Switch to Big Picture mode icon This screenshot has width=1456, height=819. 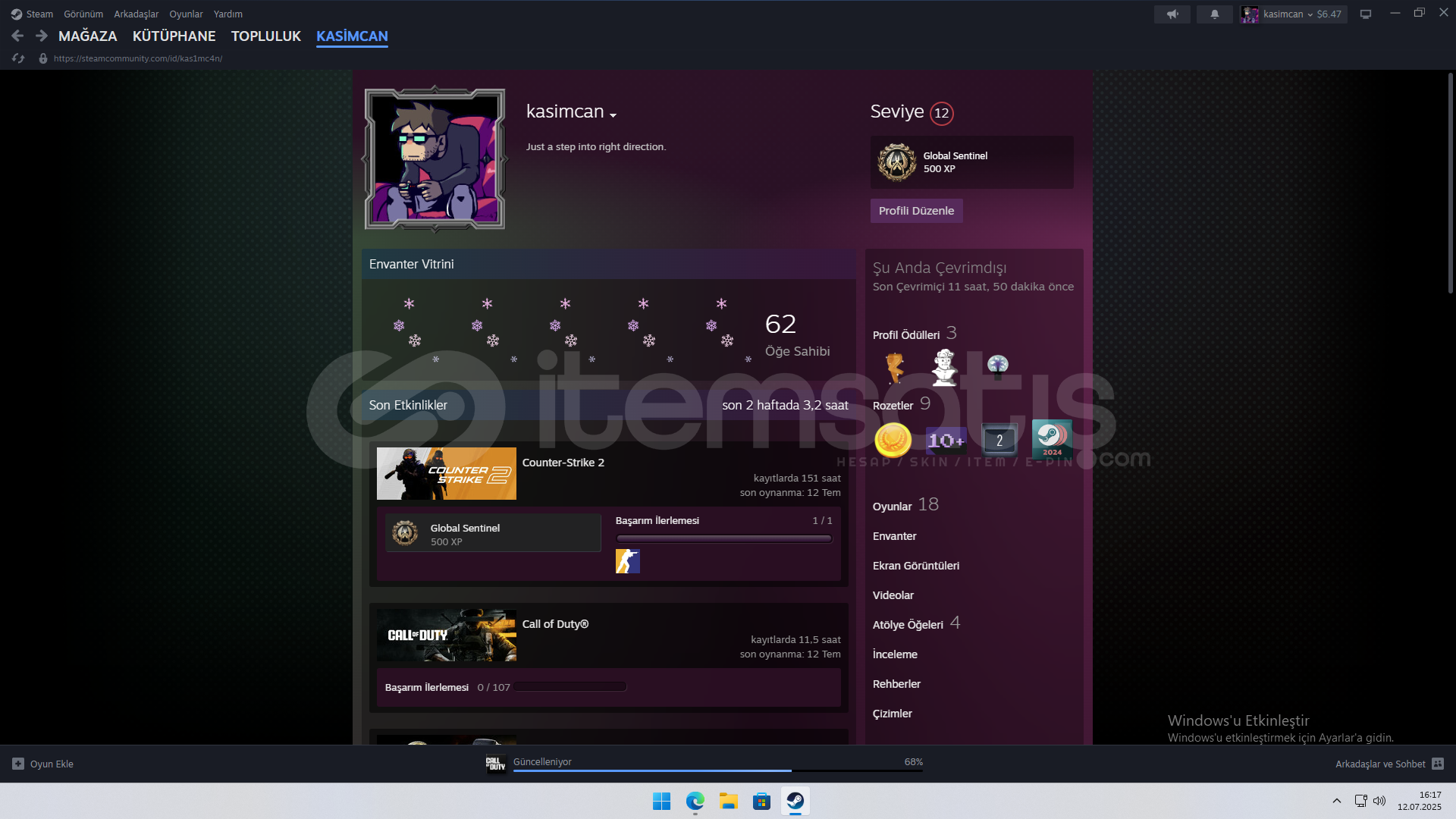(1366, 14)
